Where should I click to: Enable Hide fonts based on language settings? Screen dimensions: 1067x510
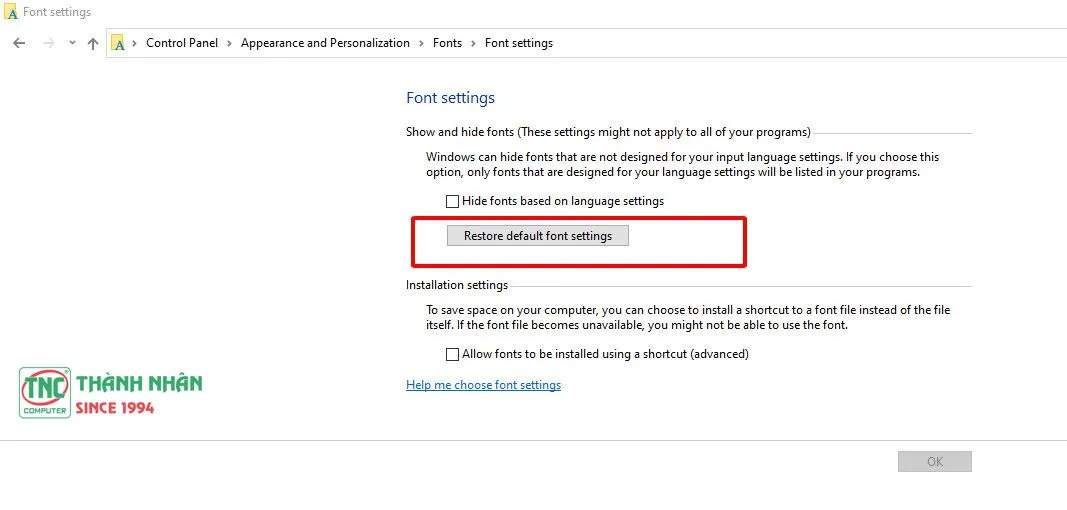453,201
